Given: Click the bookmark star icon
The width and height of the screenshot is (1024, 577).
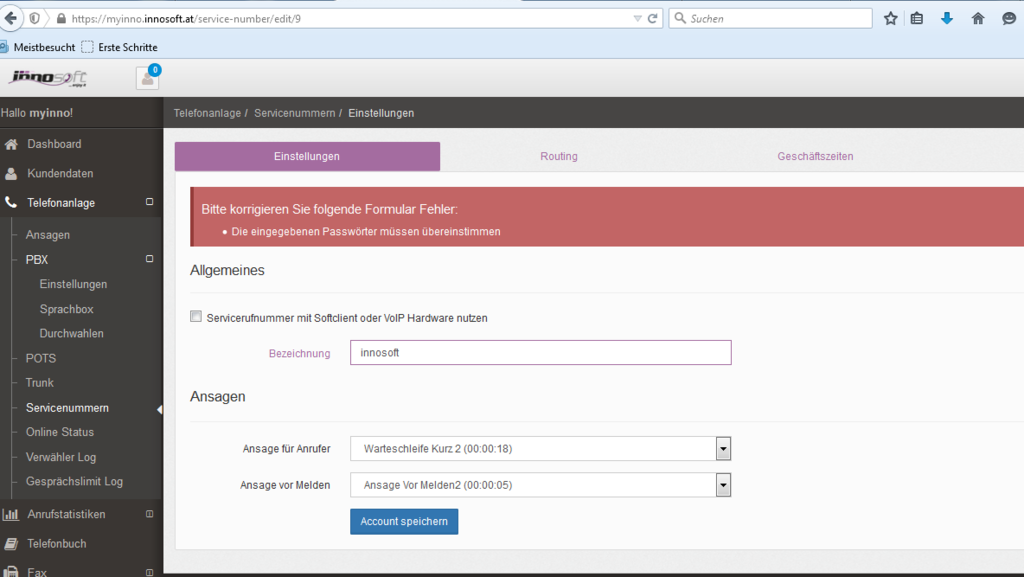Looking at the screenshot, I should [x=890, y=18].
